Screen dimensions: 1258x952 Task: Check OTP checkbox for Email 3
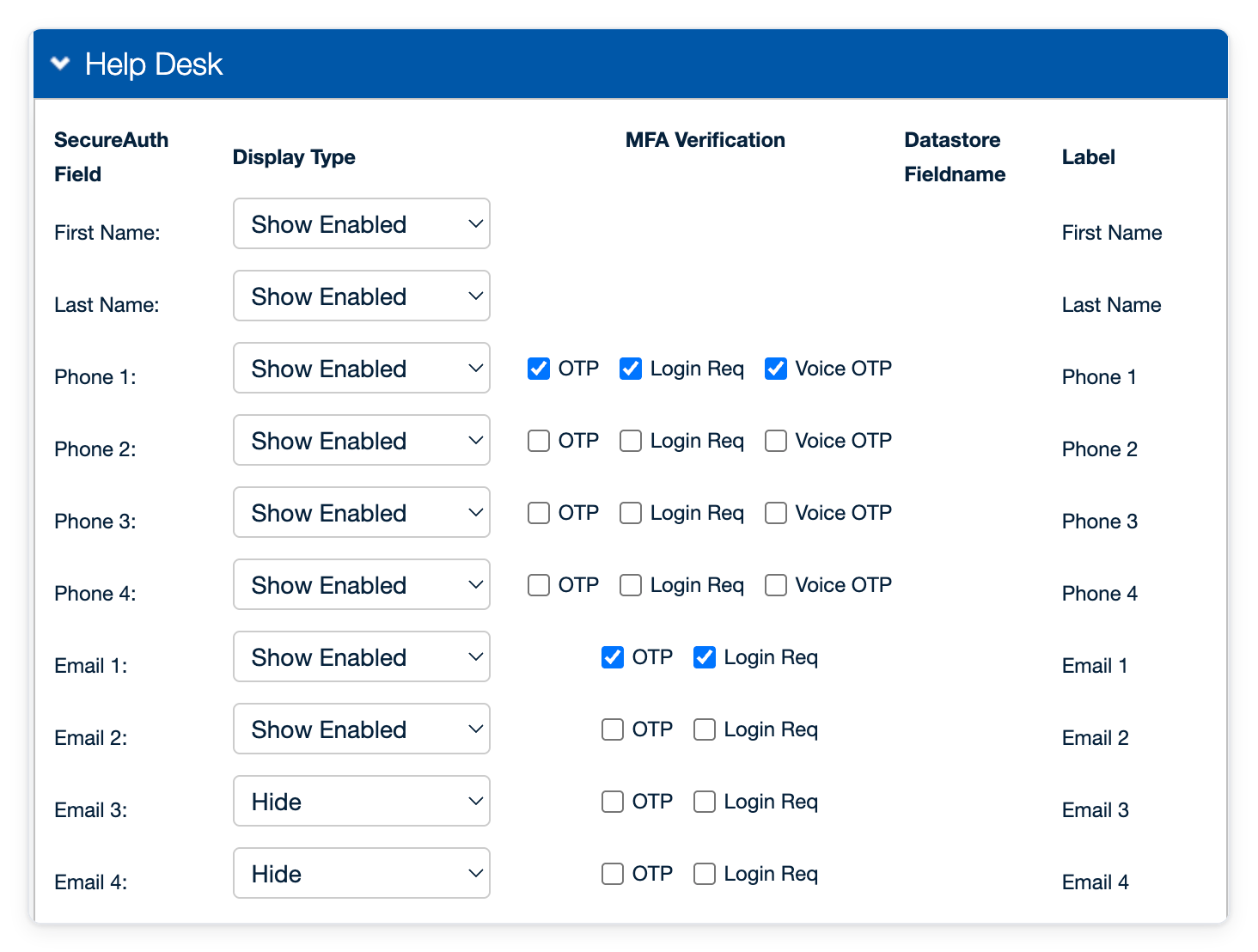(x=613, y=802)
